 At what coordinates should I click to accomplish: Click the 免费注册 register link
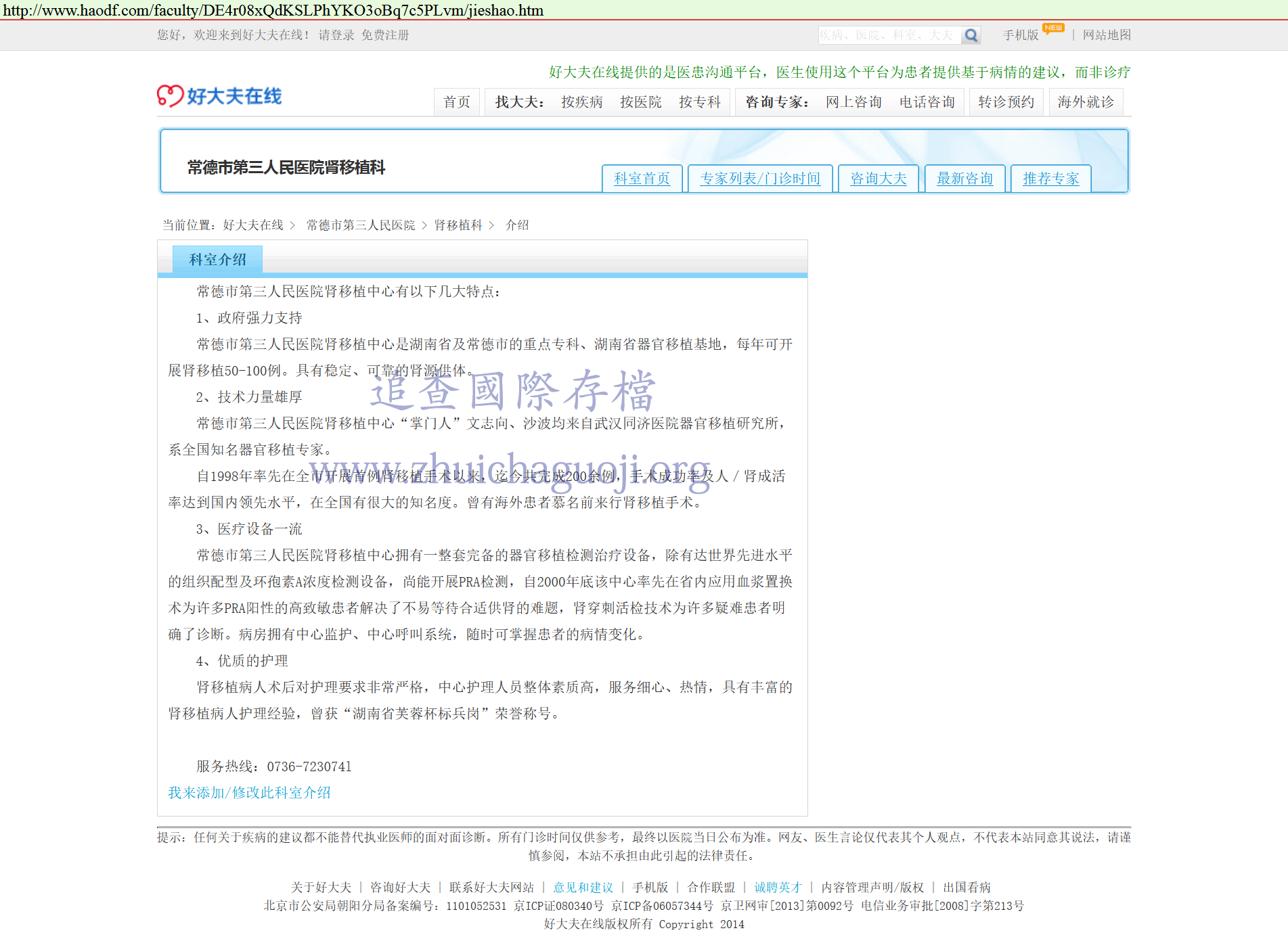pyautogui.click(x=385, y=35)
